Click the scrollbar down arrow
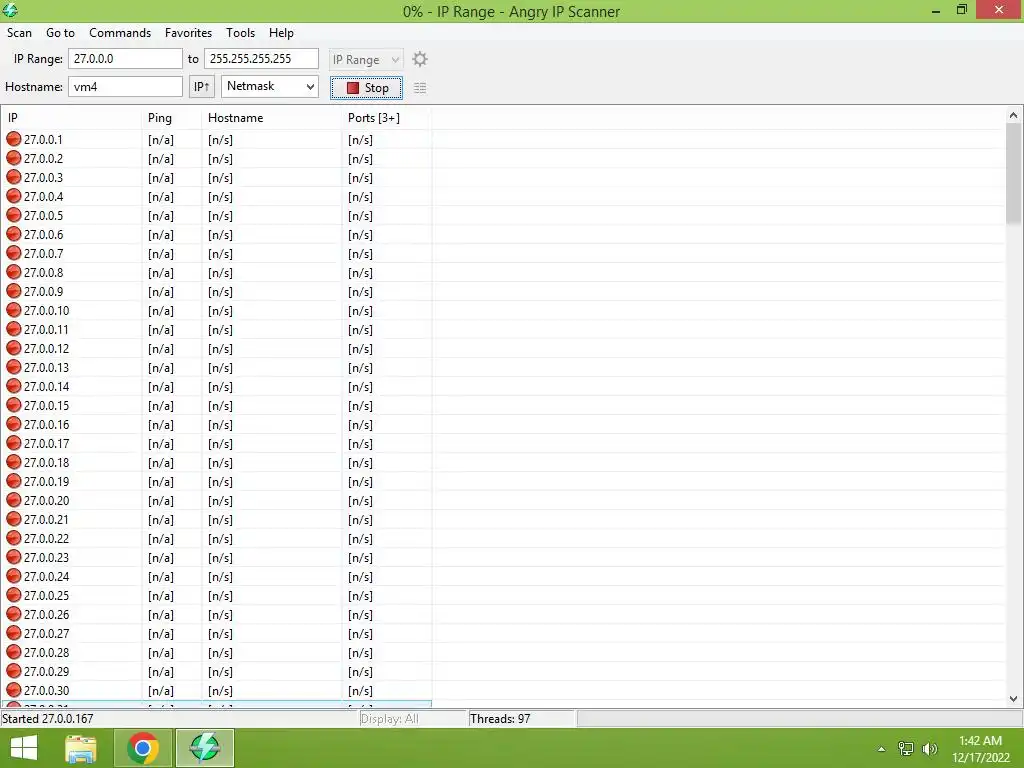1024x768 pixels. [1014, 698]
